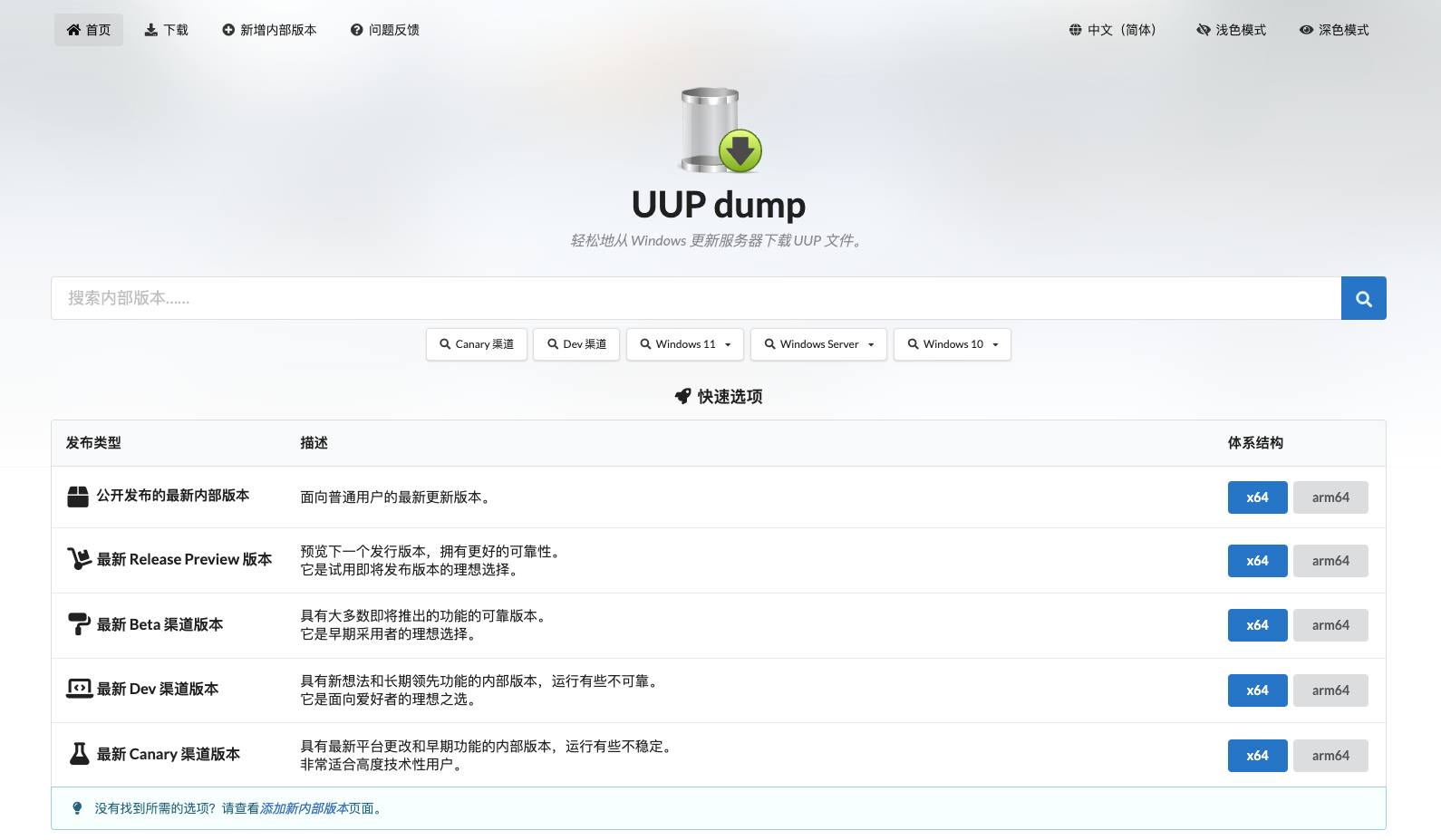Screen dimensions: 1441x840
Task: Select arm64 for 最新 Dev 渠道版本
Action: click(1330, 690)
